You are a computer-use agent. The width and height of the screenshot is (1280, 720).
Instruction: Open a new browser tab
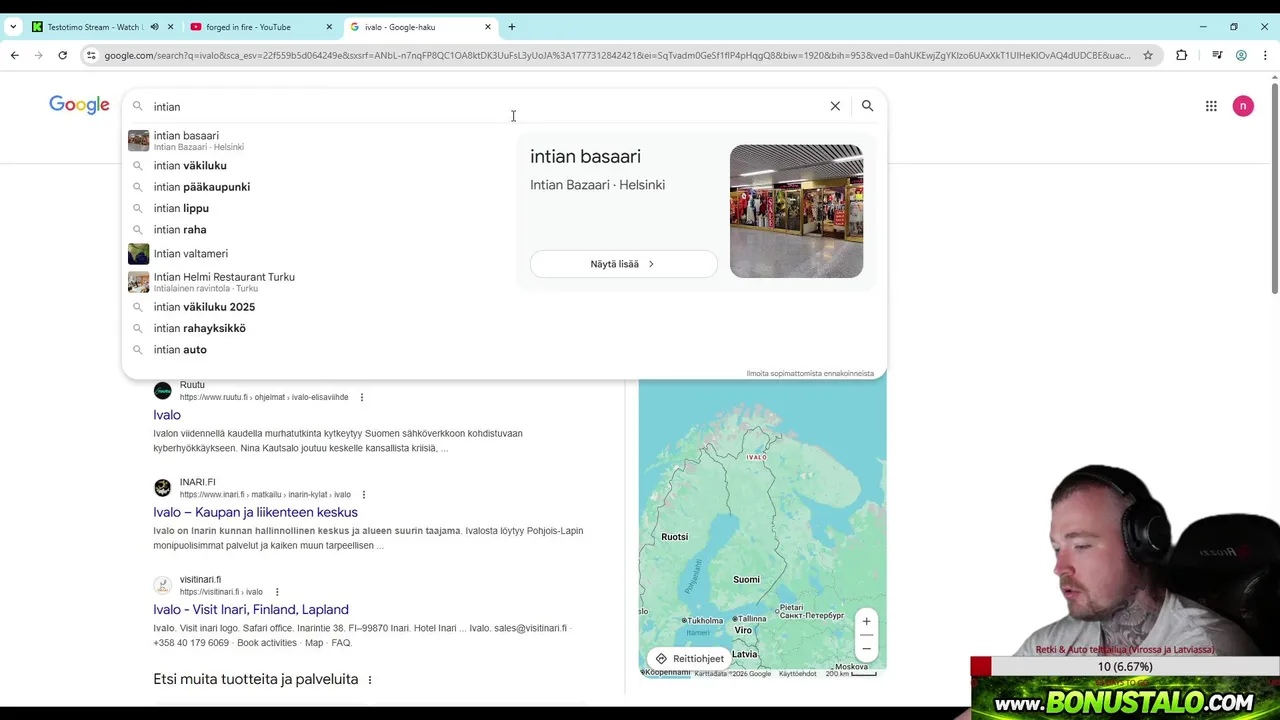coord(512,27)
